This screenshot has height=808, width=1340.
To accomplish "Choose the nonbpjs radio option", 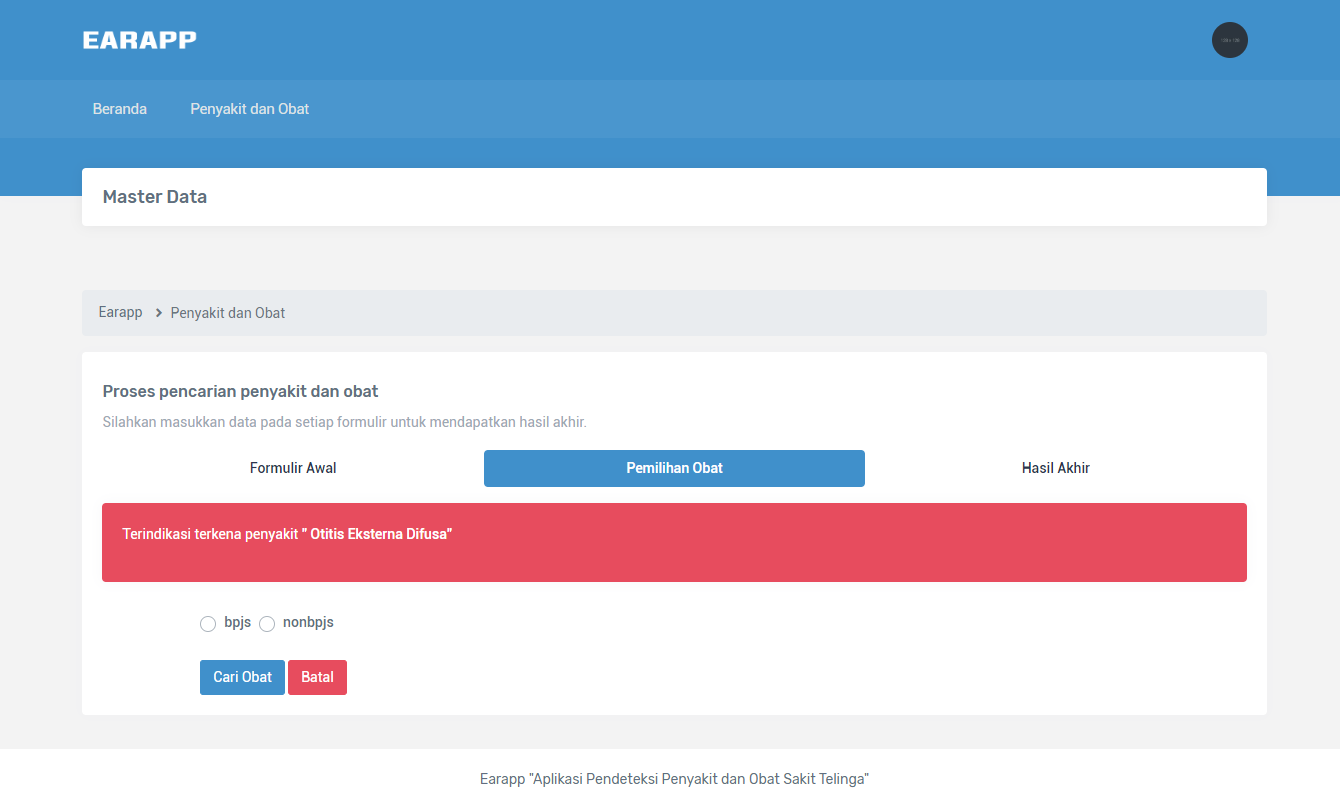I will click(x=267, y=624).
